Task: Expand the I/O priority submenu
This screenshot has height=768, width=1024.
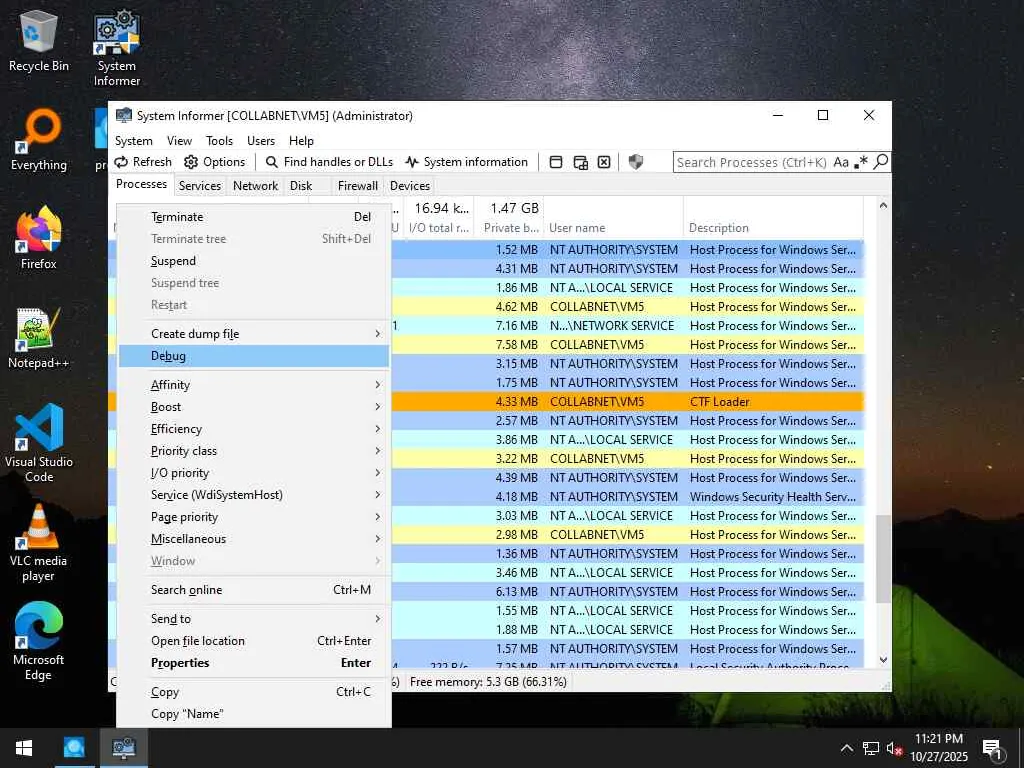Action: pyautogui.click(x=254, y=473)
